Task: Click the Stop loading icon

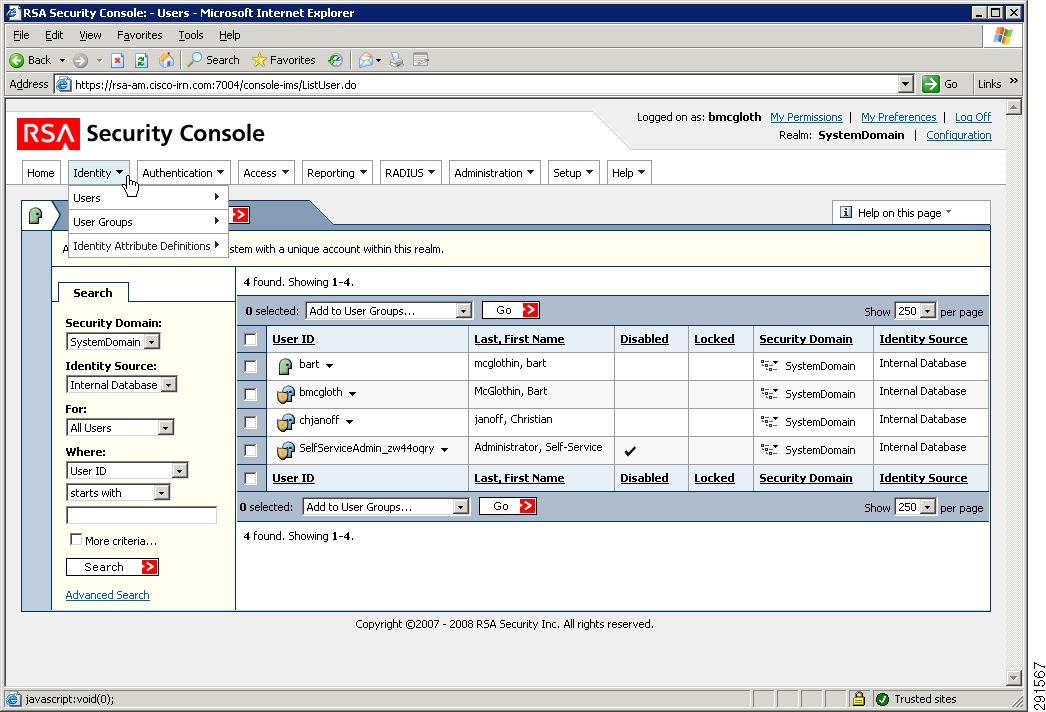Action: [117, 61]
